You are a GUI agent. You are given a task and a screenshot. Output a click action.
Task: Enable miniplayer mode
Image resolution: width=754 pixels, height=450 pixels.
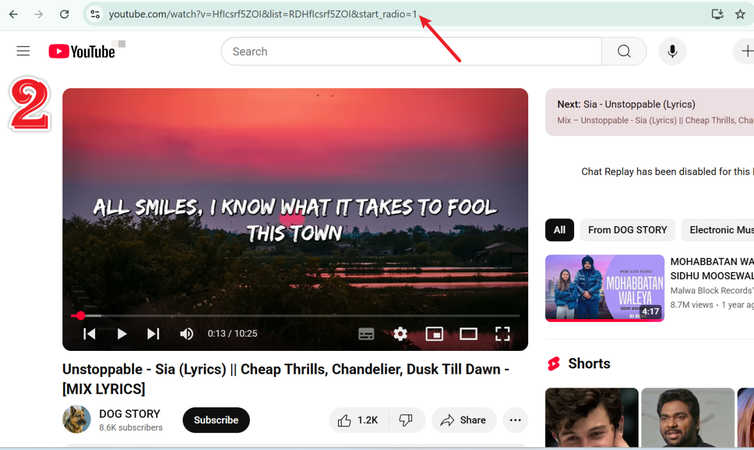[434, 334]
